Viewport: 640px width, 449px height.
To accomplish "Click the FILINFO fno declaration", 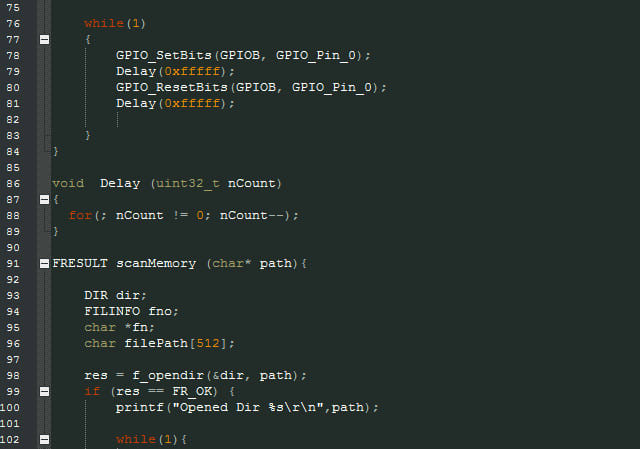I will [131, 311].
